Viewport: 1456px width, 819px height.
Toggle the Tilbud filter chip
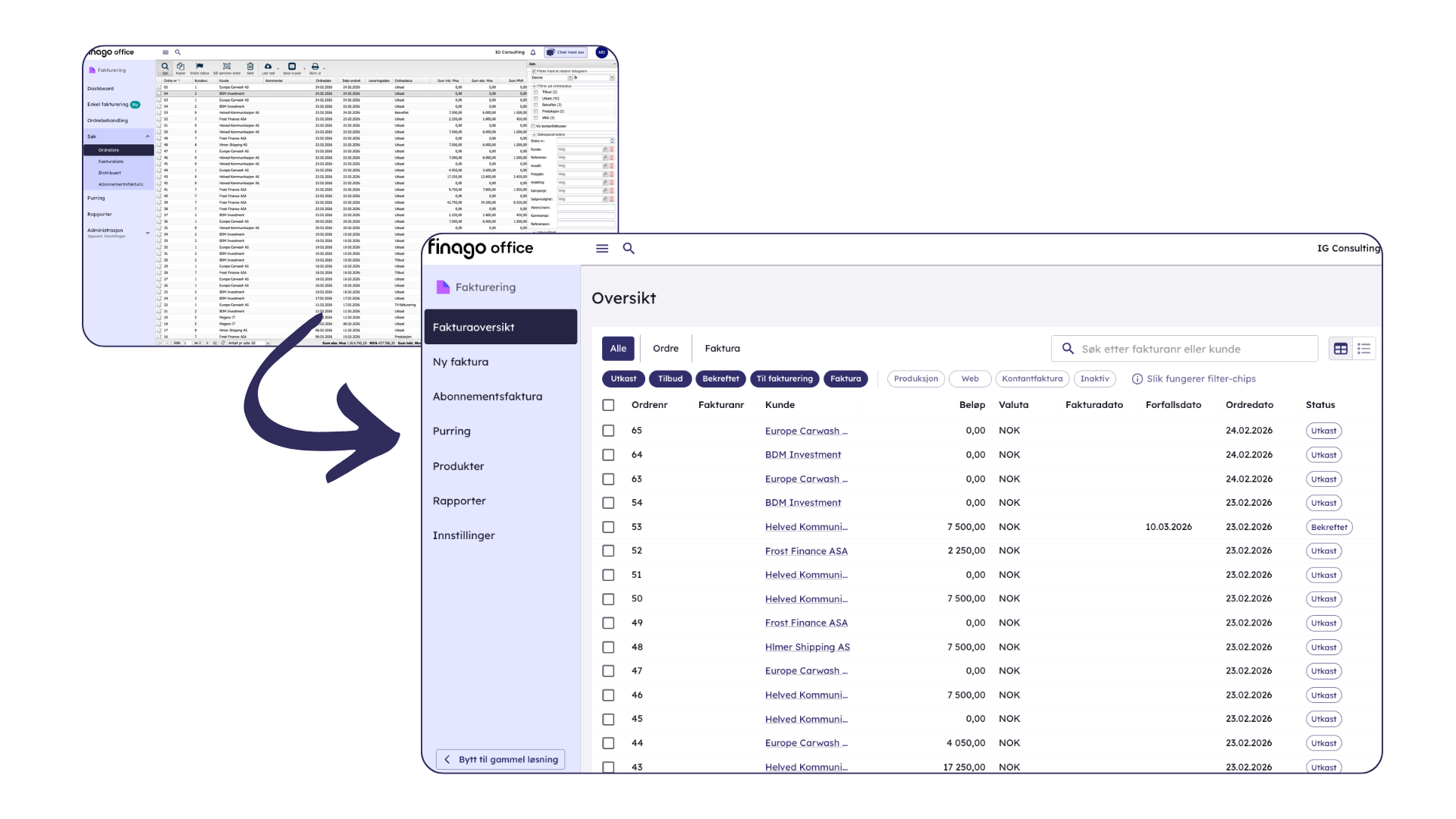click(670, 379)
